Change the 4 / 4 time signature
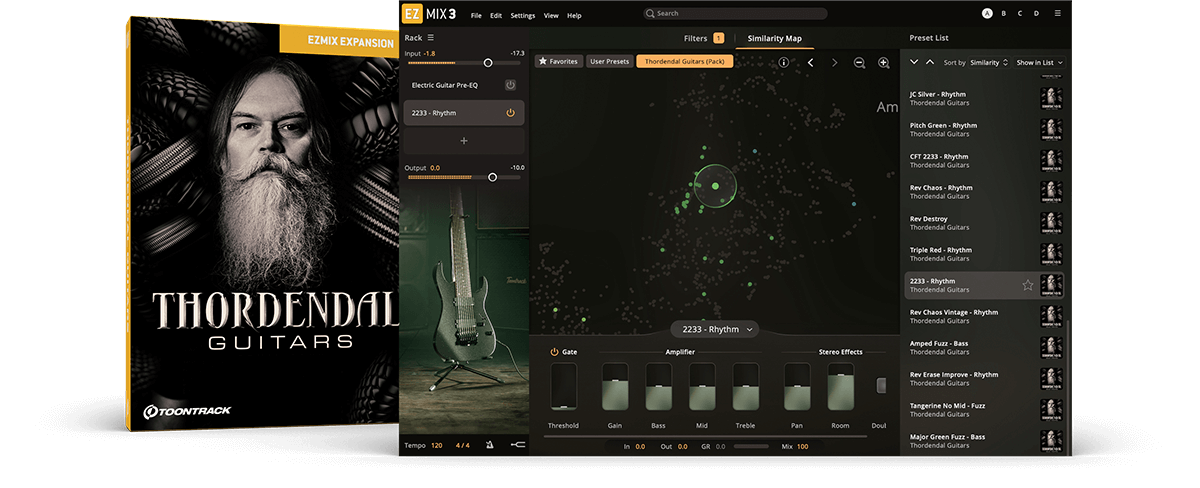The width and height of the screenshot is (1200, 488). [x=463, y=445]
